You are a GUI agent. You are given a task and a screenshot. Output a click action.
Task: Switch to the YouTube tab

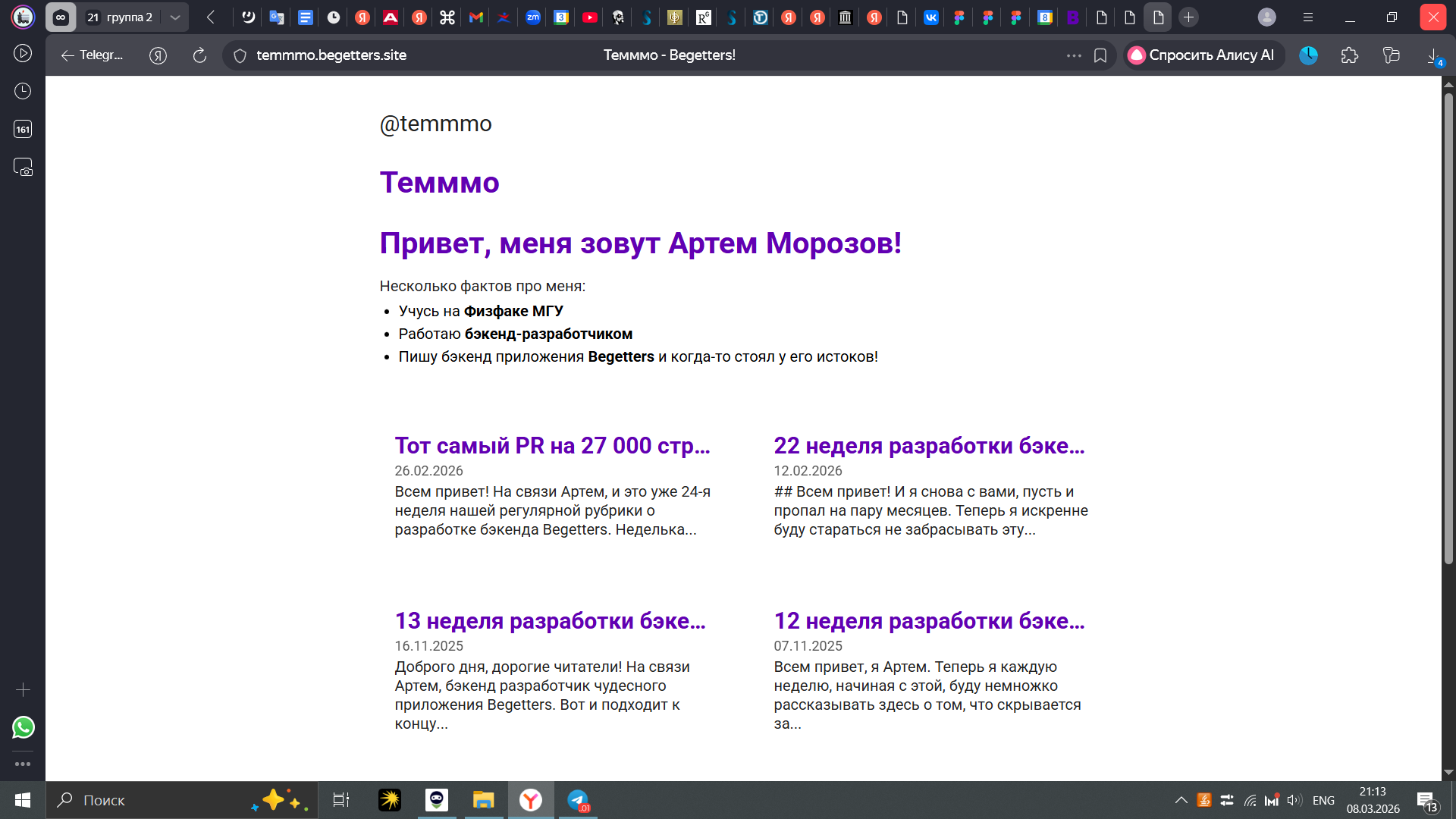point(590,17)
